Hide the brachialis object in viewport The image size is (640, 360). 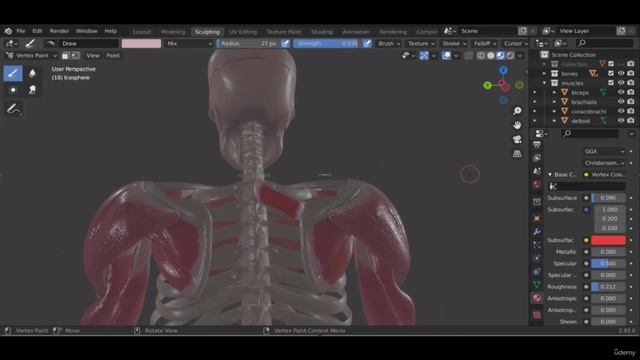(x=621, y=102)
